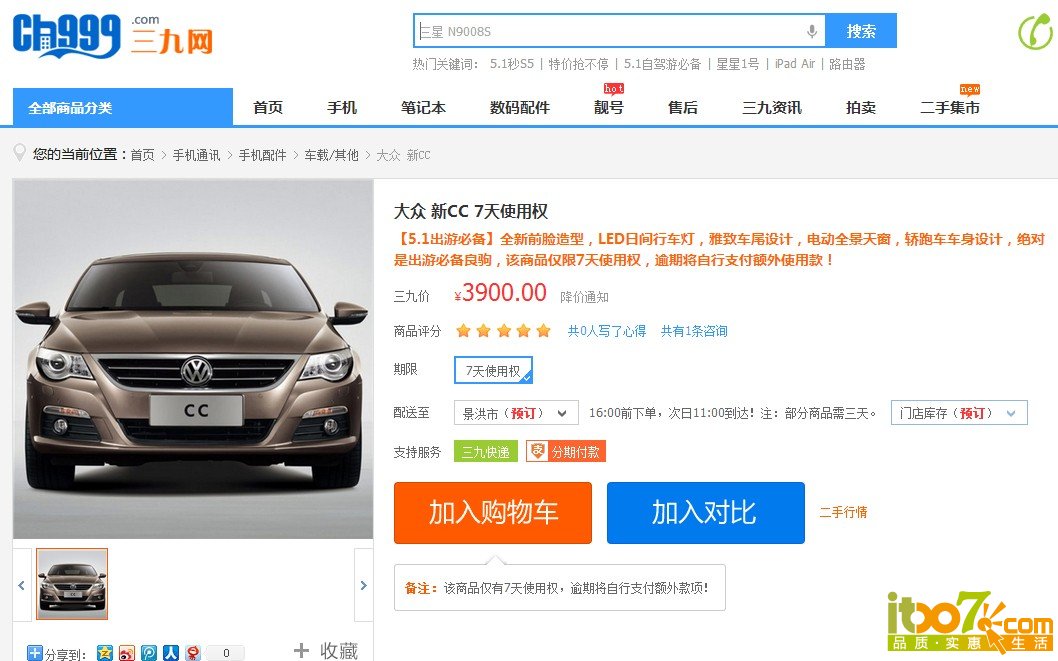Open the 手机 navigation tab
The width and height of the screenshot is (1058, 661).
click(342, 107)
